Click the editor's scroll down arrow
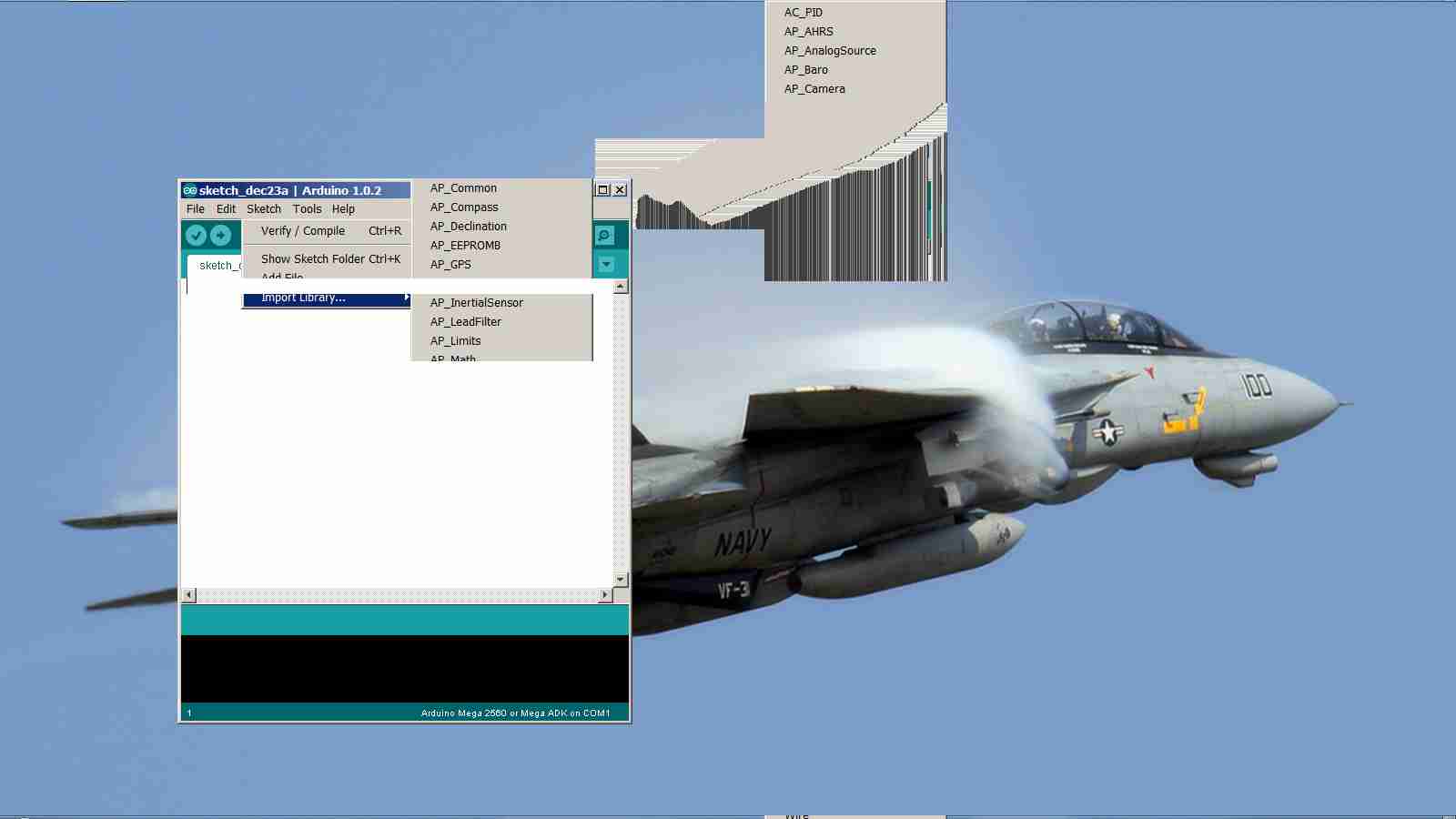The height and width of the screenshot is (819, 1456). point(621,580)
